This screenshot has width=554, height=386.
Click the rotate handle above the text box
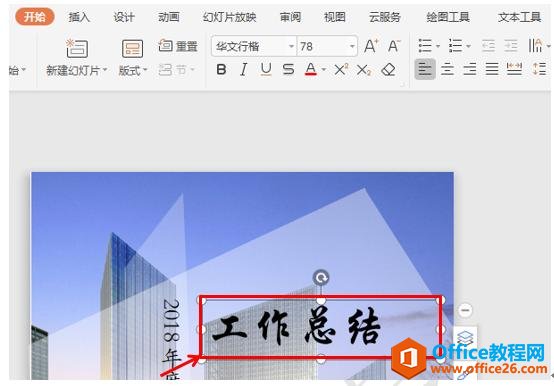321,278
